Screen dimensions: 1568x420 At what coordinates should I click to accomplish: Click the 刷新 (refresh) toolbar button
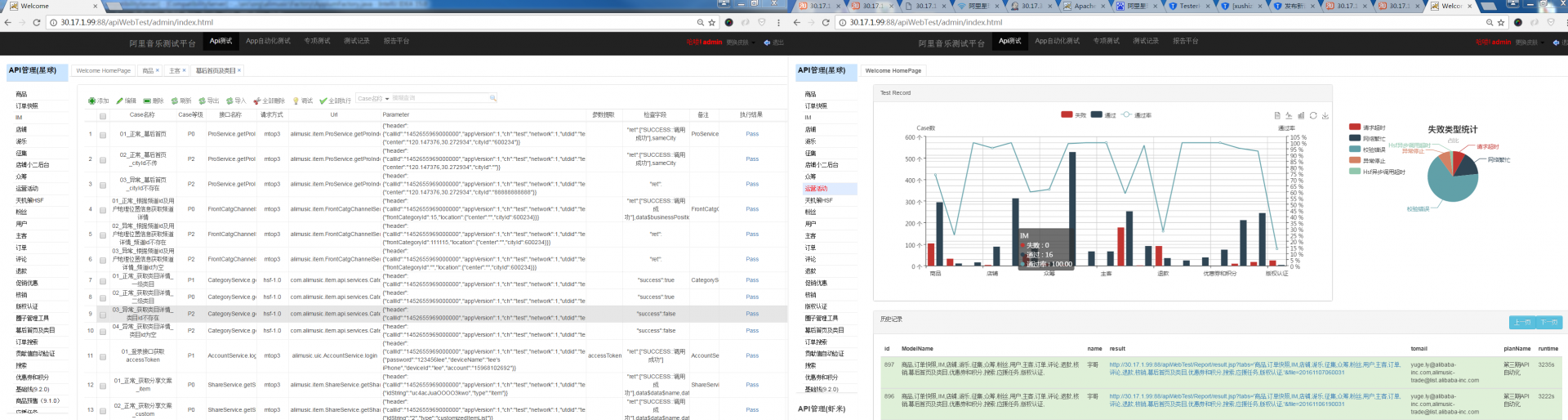point(181,101)
